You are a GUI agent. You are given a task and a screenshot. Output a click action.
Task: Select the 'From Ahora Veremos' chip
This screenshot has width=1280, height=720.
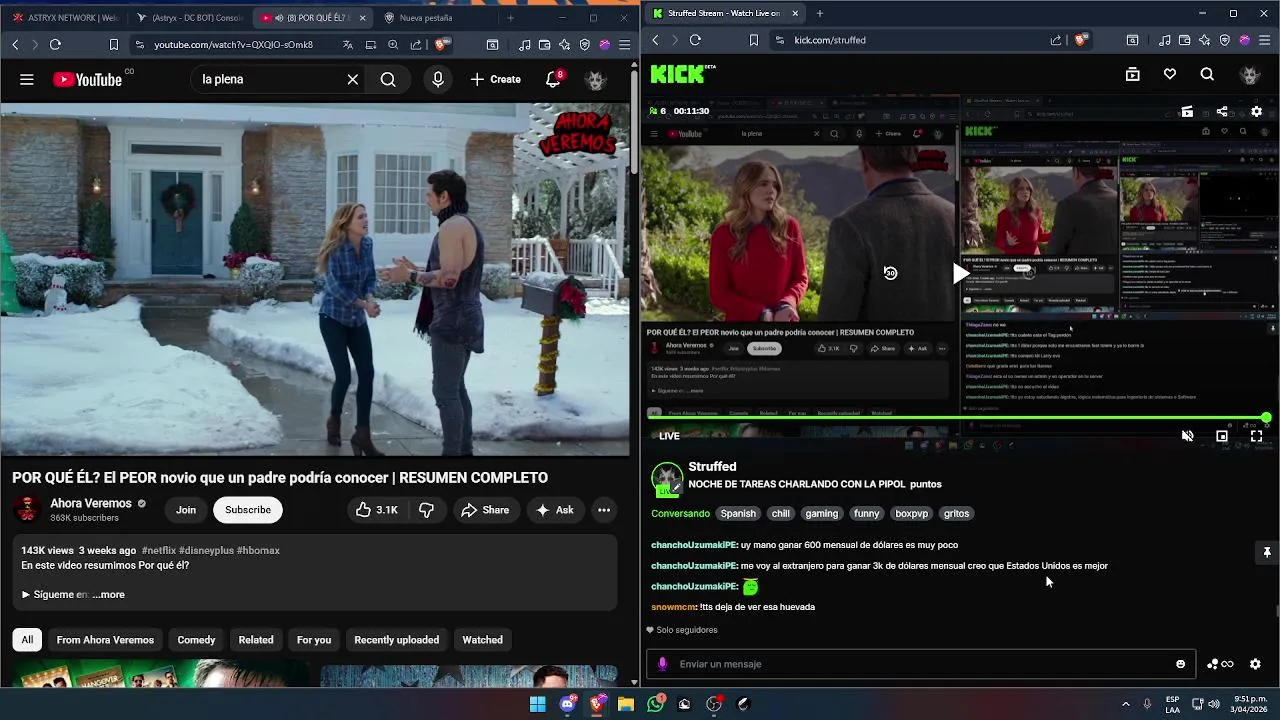pyautogui.click(x=105, y=640)
